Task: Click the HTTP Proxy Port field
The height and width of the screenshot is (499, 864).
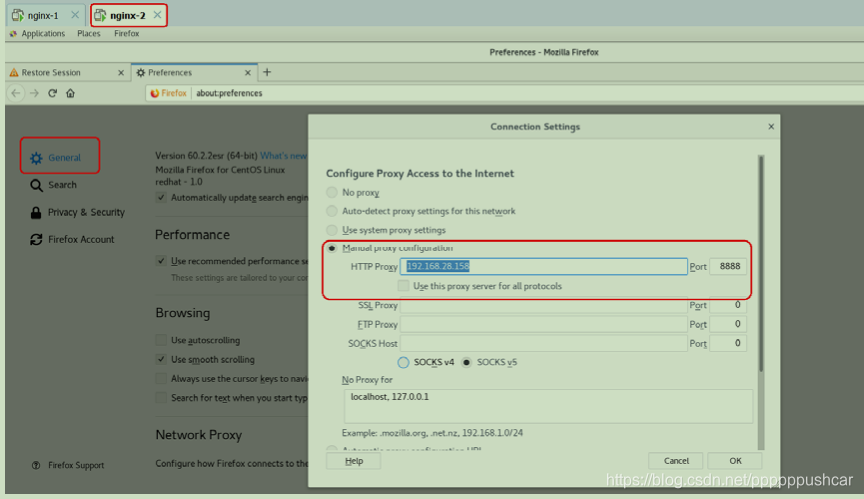Action: [x=728, y=267]
